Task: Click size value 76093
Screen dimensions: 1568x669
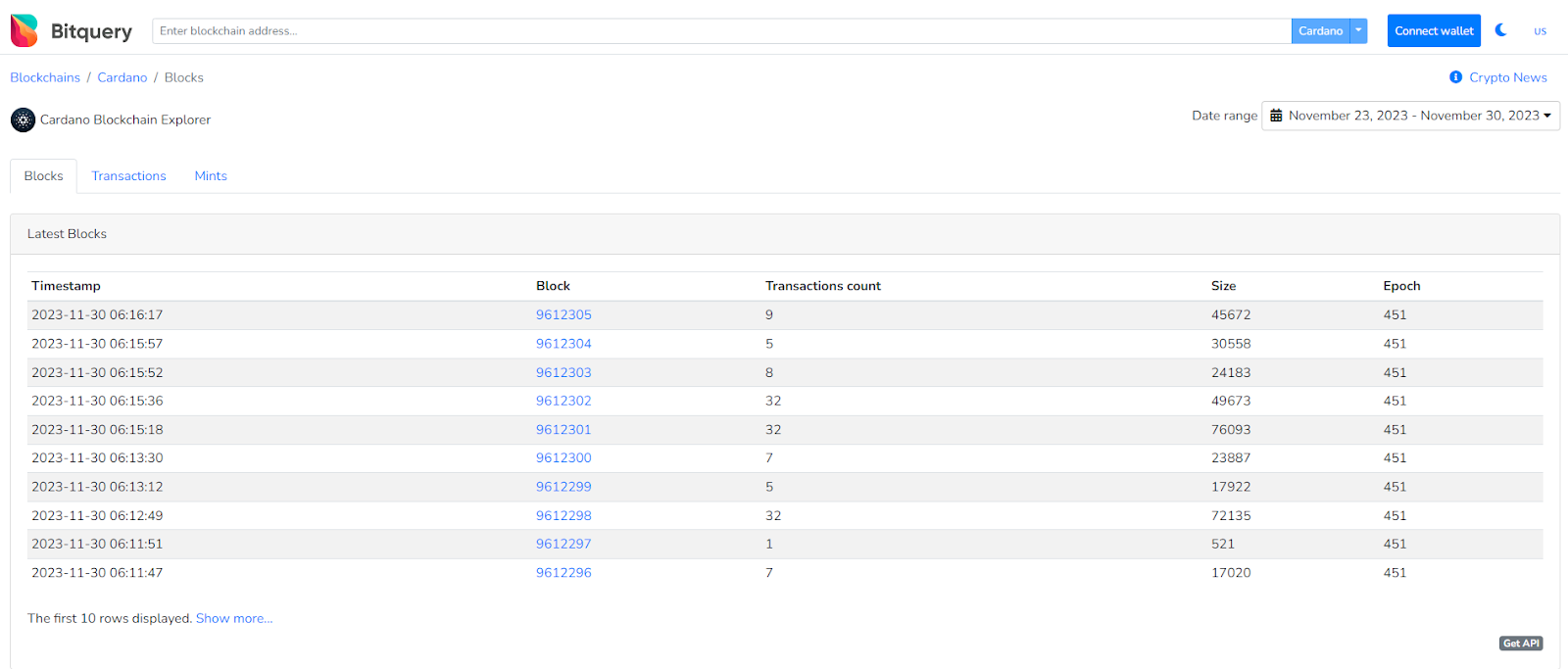Action: pyautogui.click(x=1231, y=429)
